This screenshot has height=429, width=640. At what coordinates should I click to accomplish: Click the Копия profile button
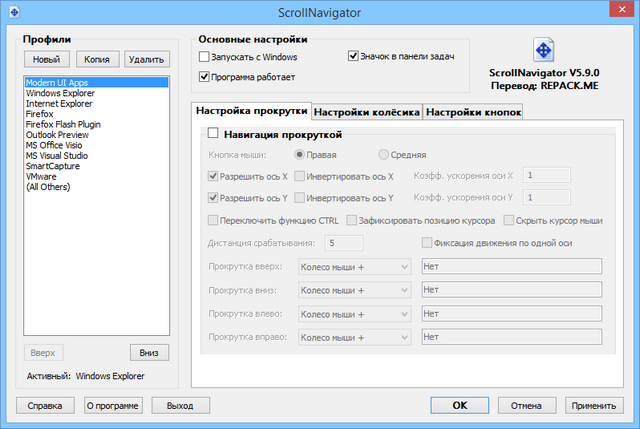pos(97,59)
